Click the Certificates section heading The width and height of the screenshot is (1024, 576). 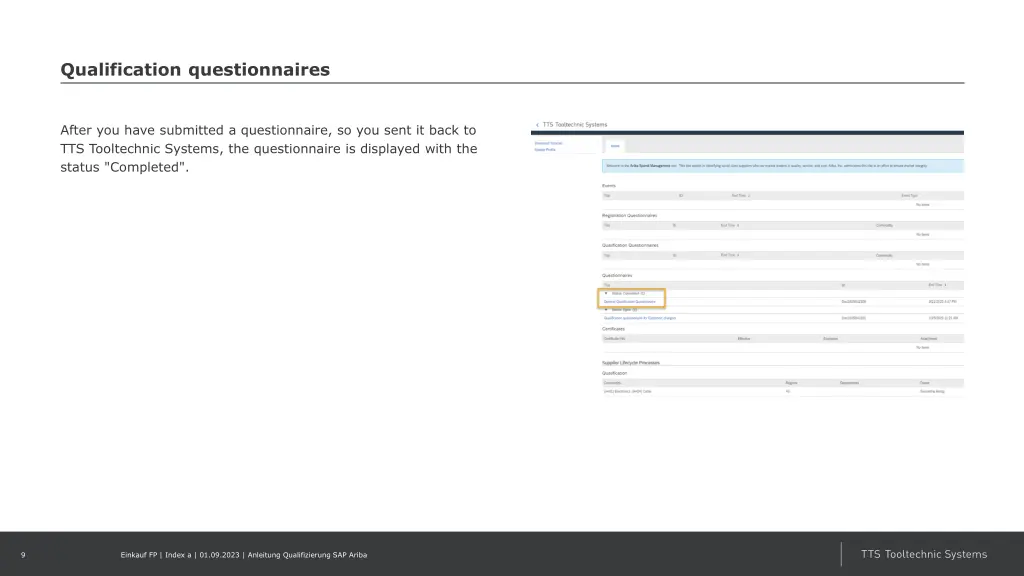(x=613, y=329)
